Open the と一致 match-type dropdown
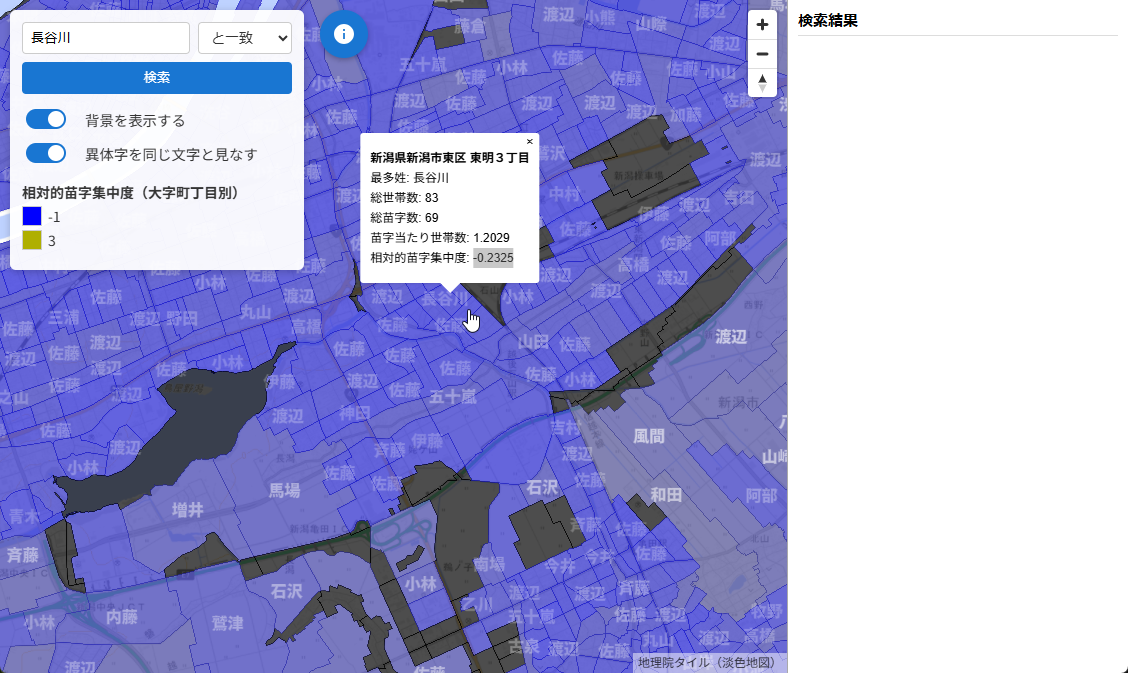The image size is (1128, 673). coord(244,37)
